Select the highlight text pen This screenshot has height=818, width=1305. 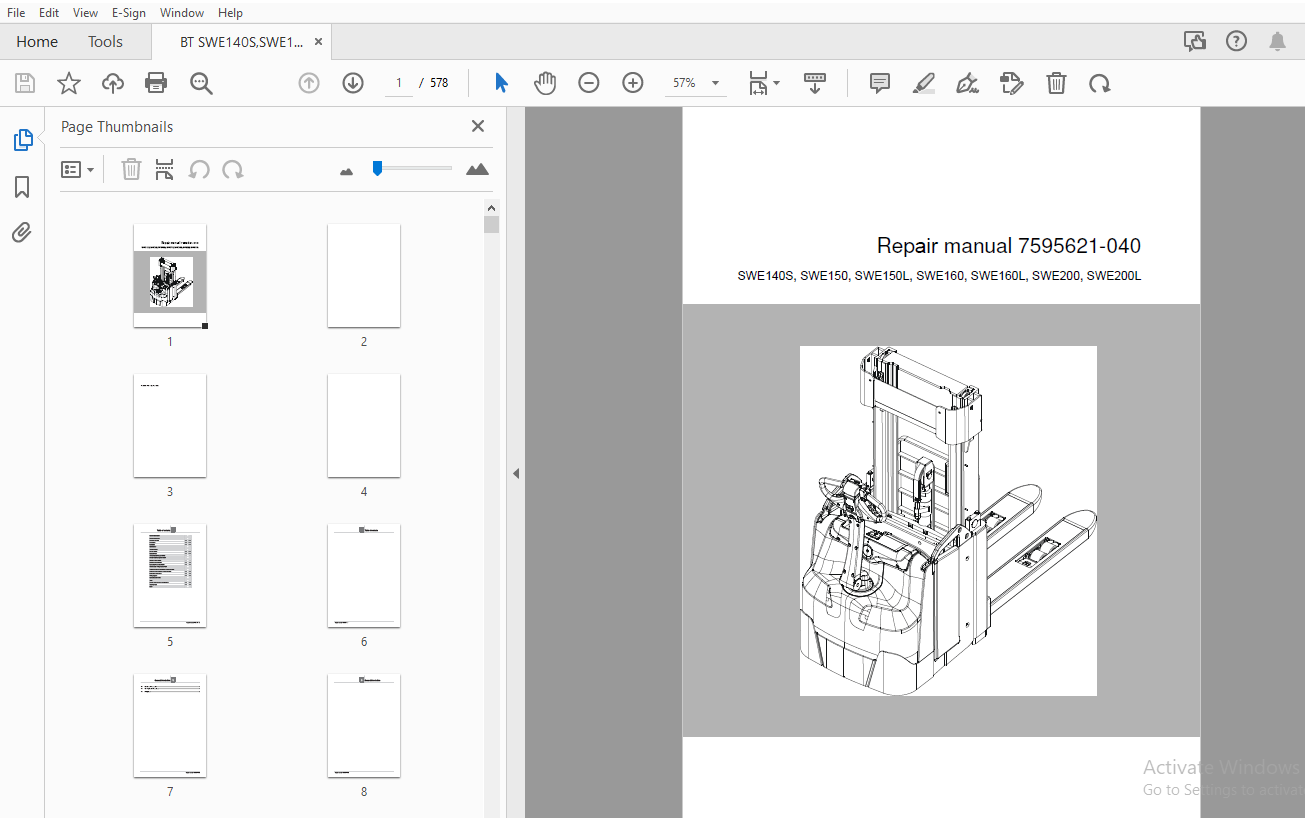924,83
